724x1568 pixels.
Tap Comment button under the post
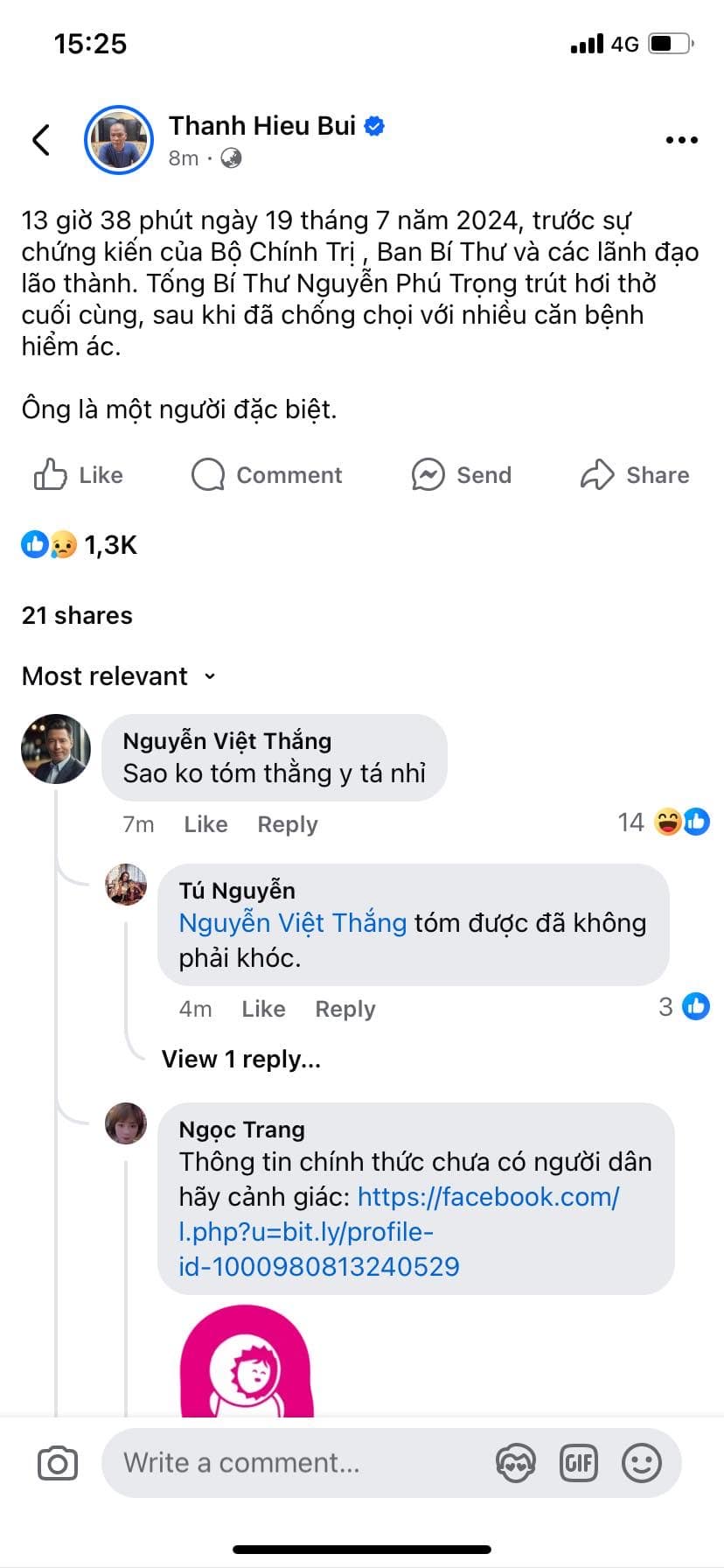point(268,475)
